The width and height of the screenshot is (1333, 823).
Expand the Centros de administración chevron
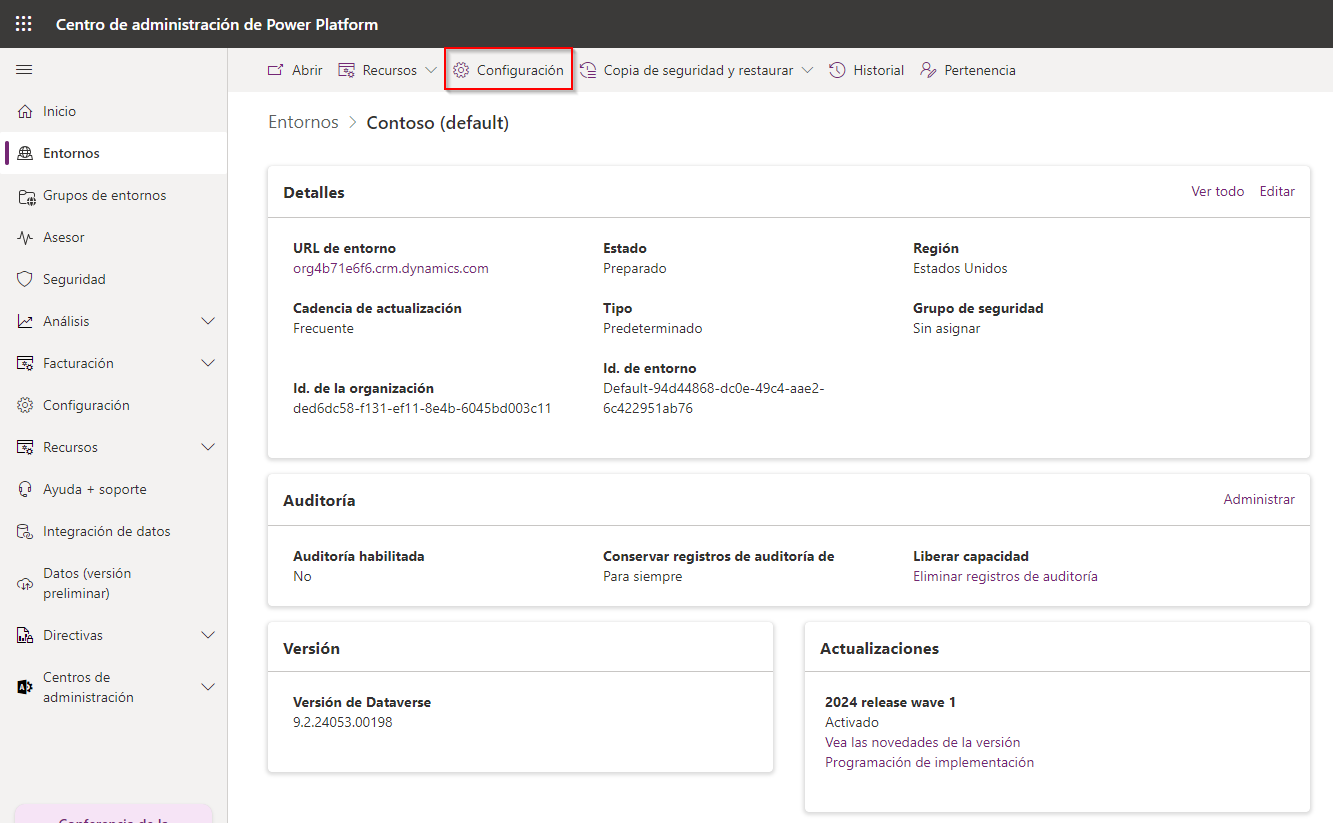point(208,687)
